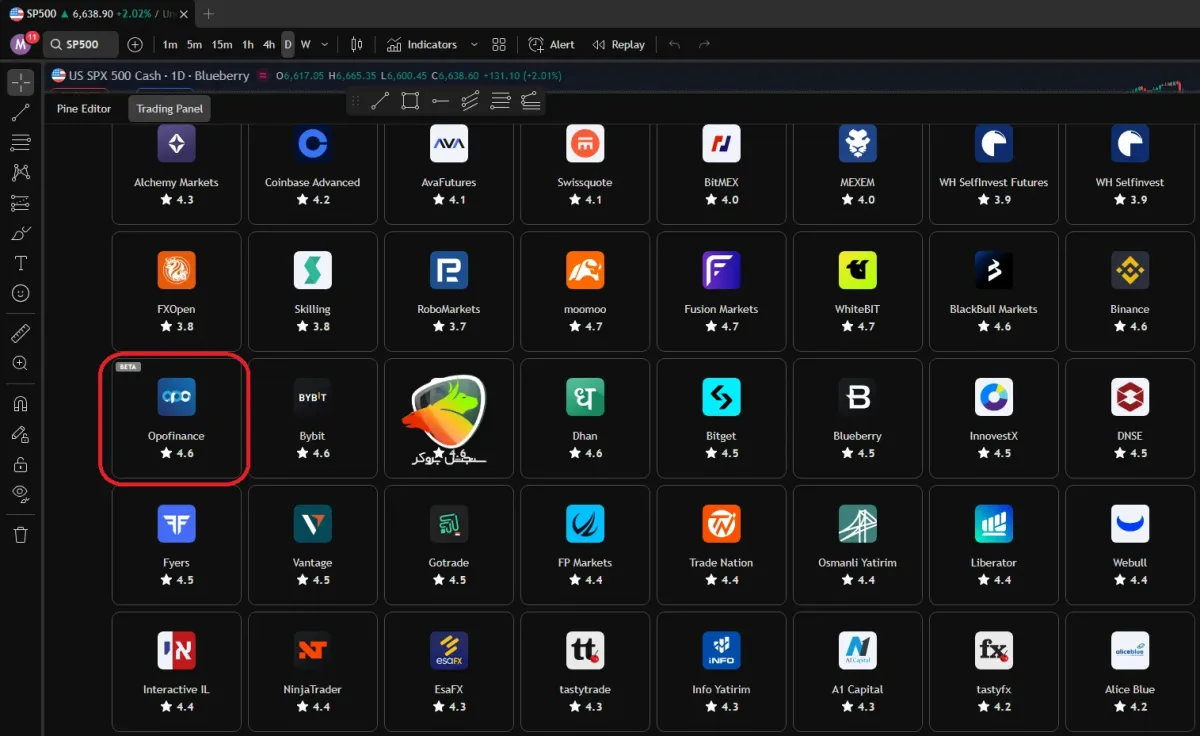Select the Bitget broker
Image resolution: width=1200 pixels, height=736 pixels.
[721, 418]
